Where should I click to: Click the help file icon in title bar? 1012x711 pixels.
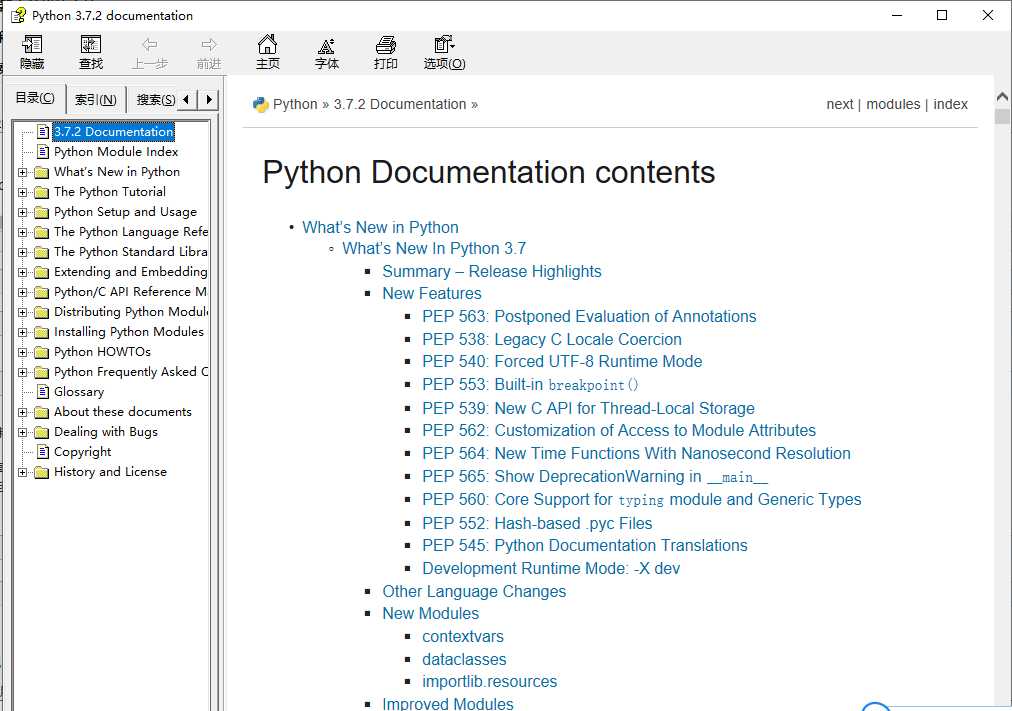point(19,15)
